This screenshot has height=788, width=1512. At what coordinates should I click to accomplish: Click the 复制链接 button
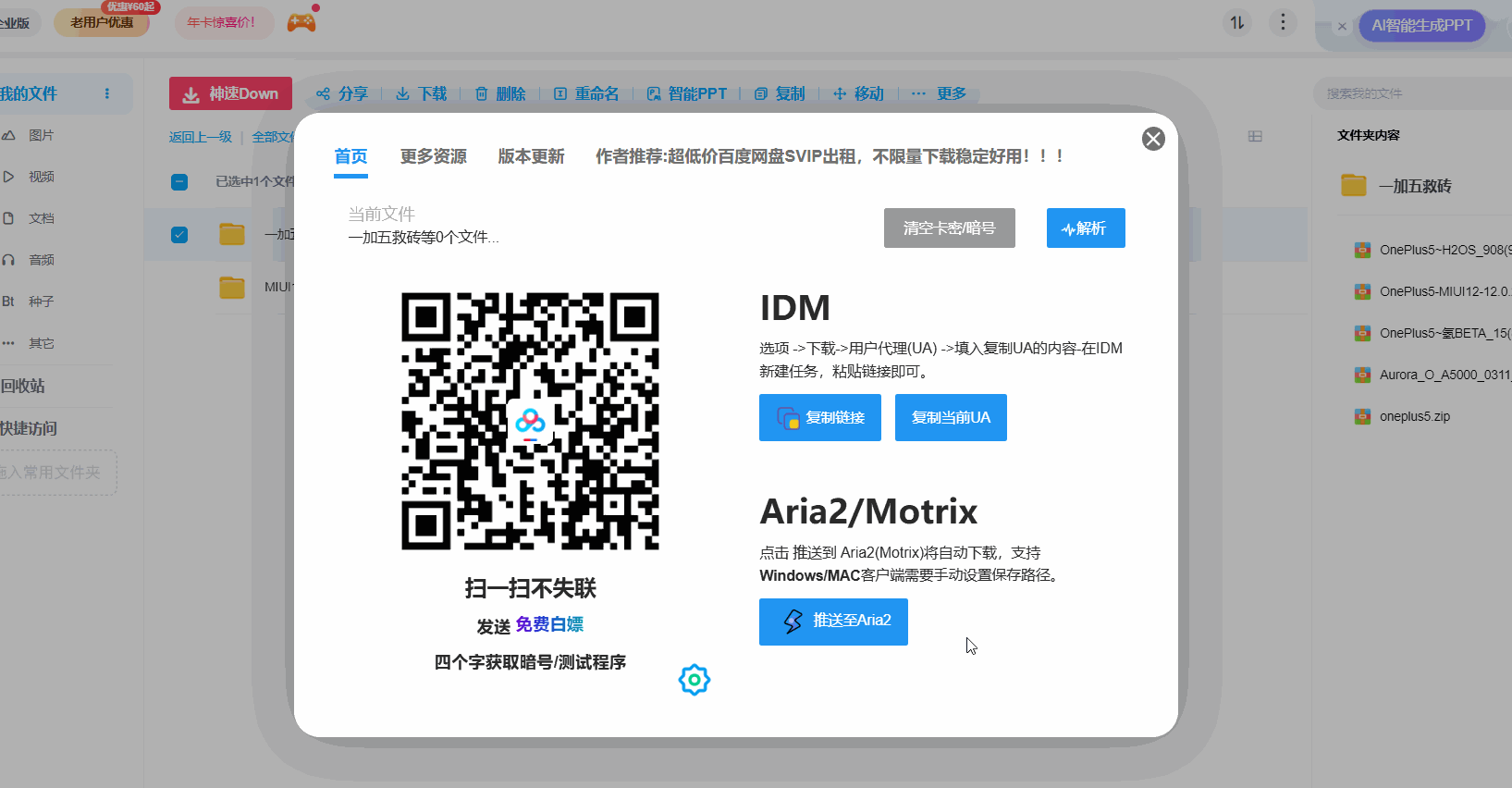820,417
